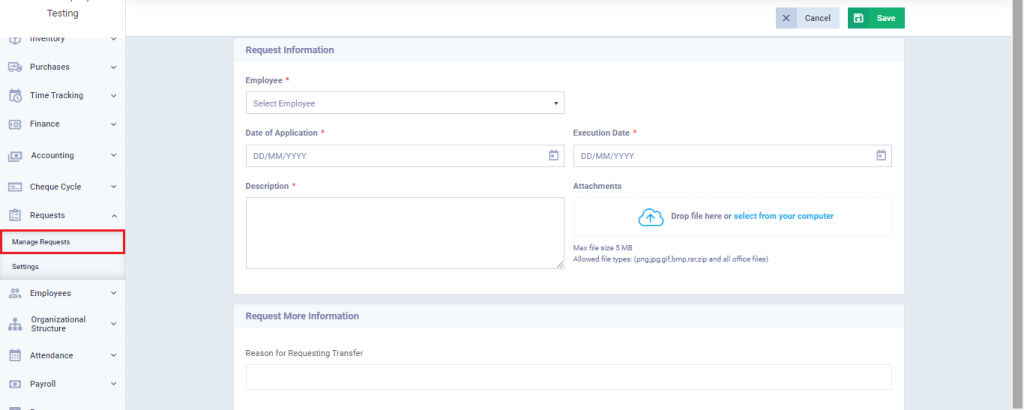Click 'select from your computer' link

(x=784, y=216)
